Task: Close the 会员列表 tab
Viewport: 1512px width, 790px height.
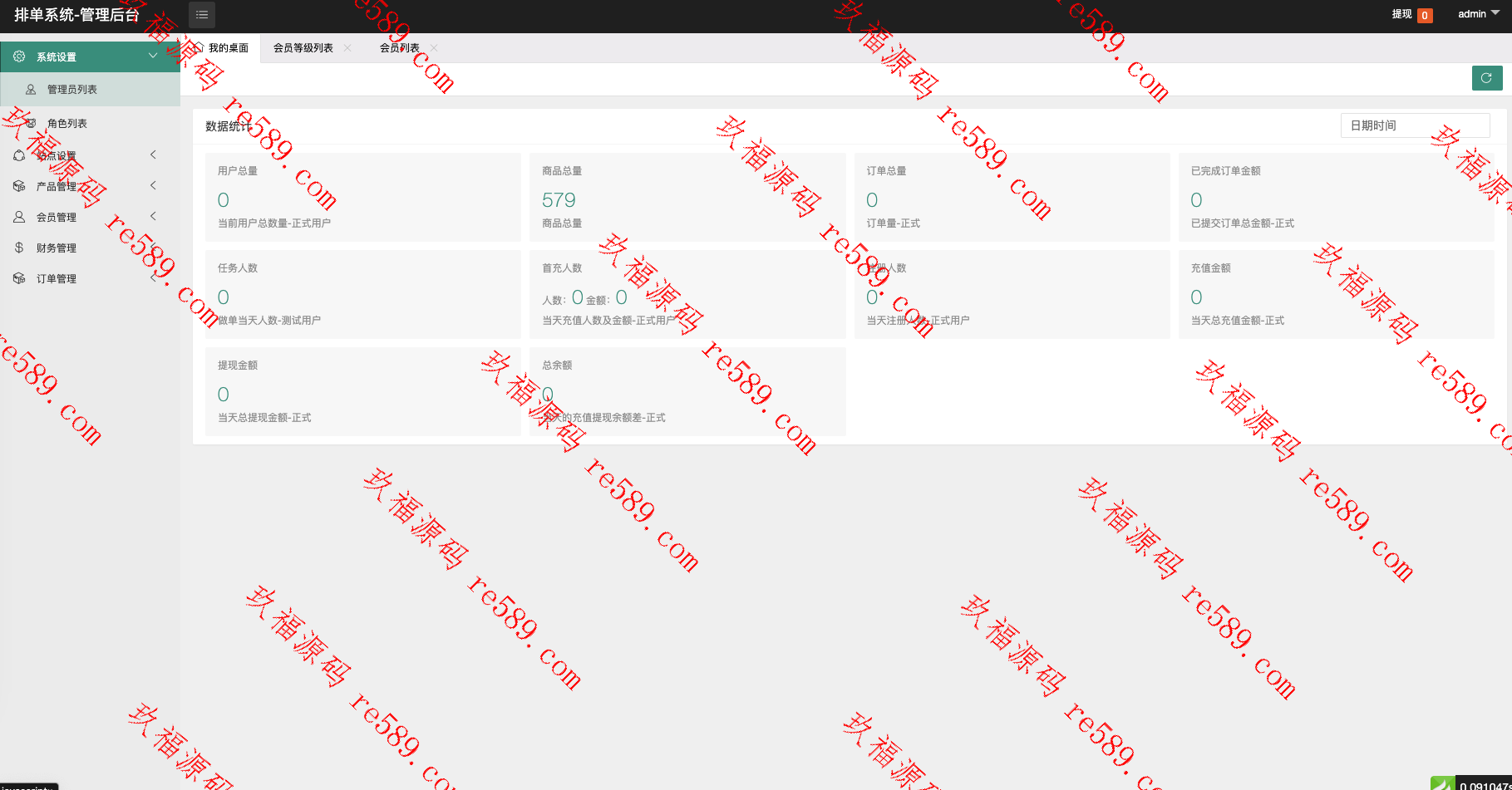Action: point(434,47)
